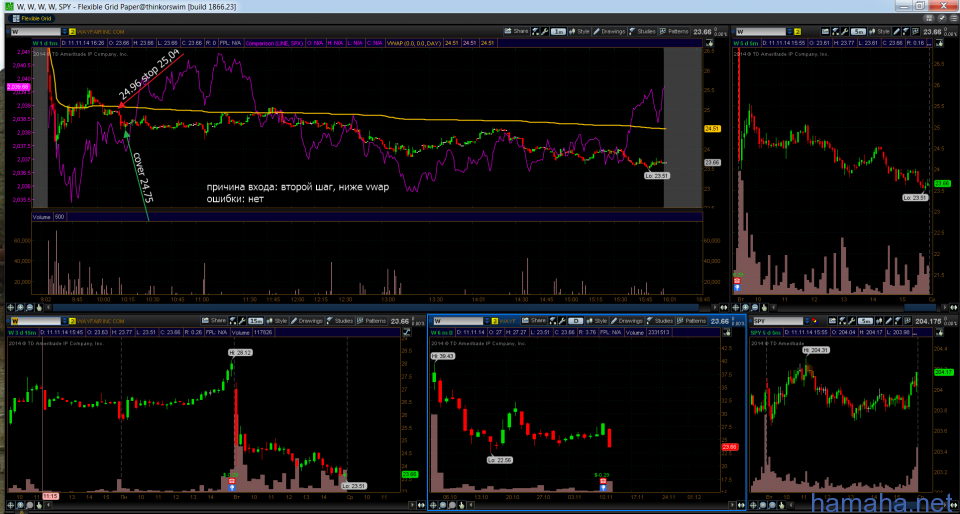Open Studies in daily chart panel

(x=660, y=321)
